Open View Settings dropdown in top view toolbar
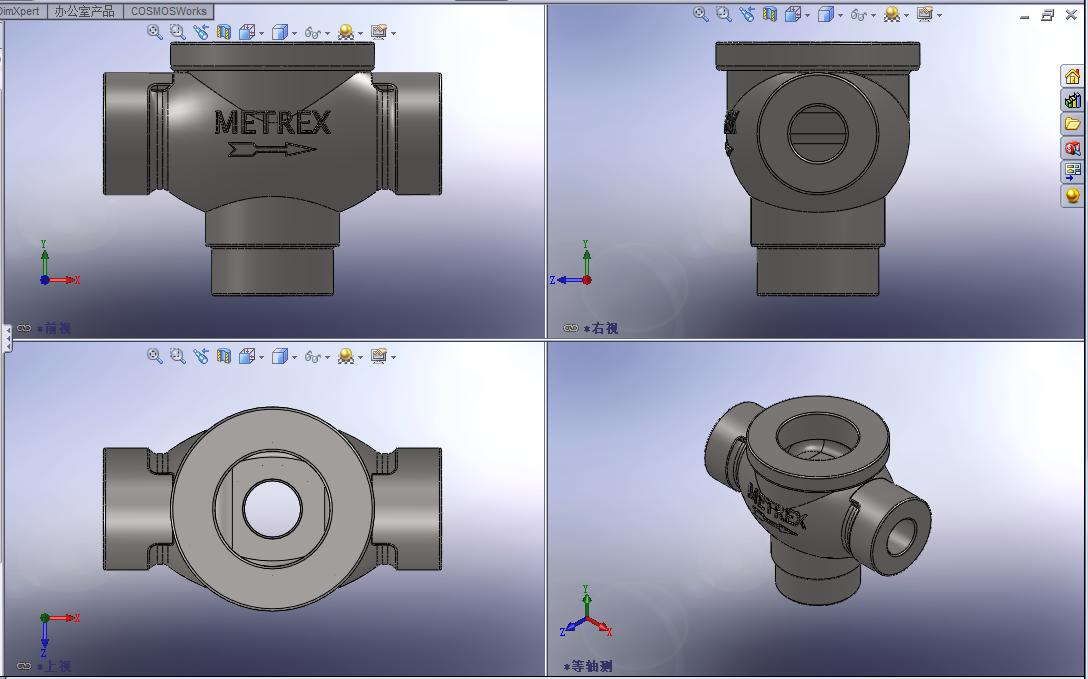 click(x=393, y=357)
